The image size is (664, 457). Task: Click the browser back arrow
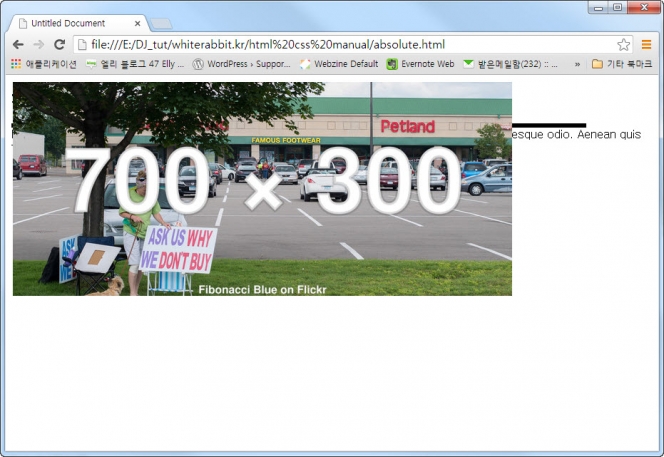(18, 45)
